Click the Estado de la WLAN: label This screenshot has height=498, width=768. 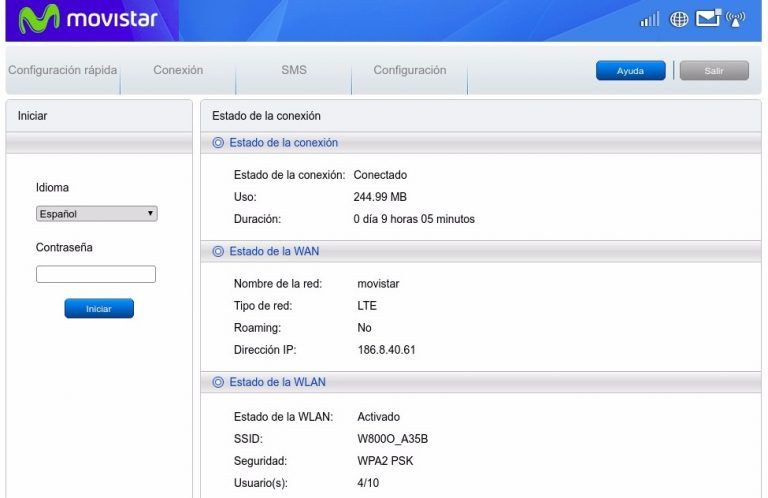(x=283, y=417)
